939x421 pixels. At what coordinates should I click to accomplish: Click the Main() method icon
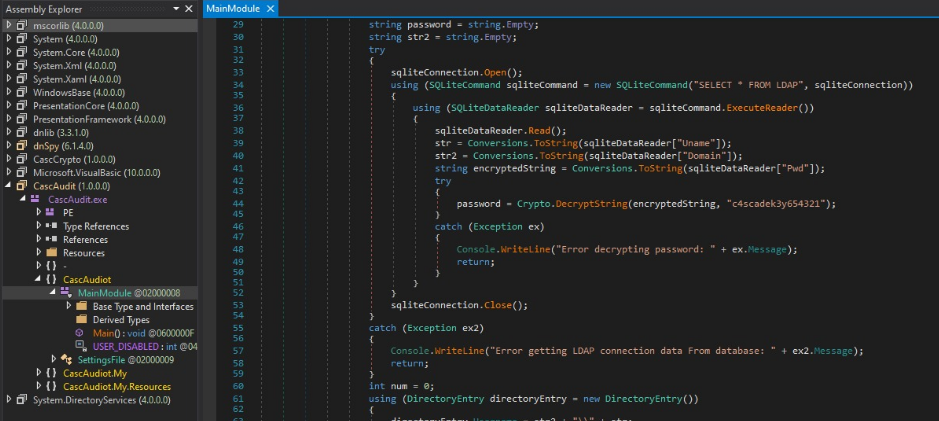coord(80,332)
